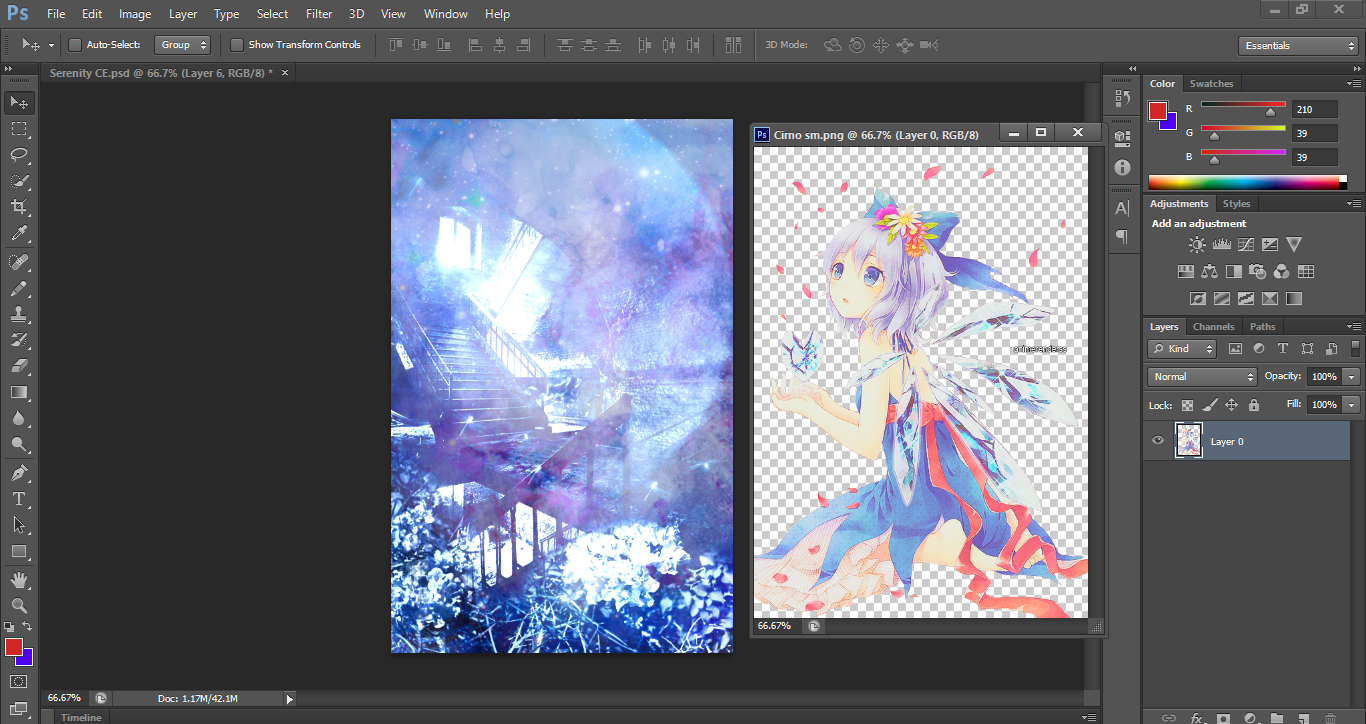
Task: Add a Color Balance adjustment
Action: (x=1209, y=271)
